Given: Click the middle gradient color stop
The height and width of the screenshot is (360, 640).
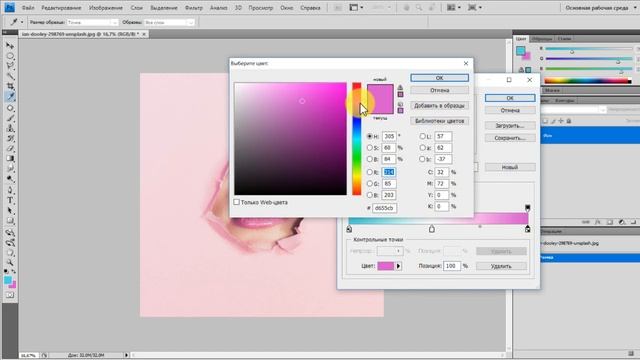Looking at the screenshot, I should pyautogui.click(x=432, y=229).
